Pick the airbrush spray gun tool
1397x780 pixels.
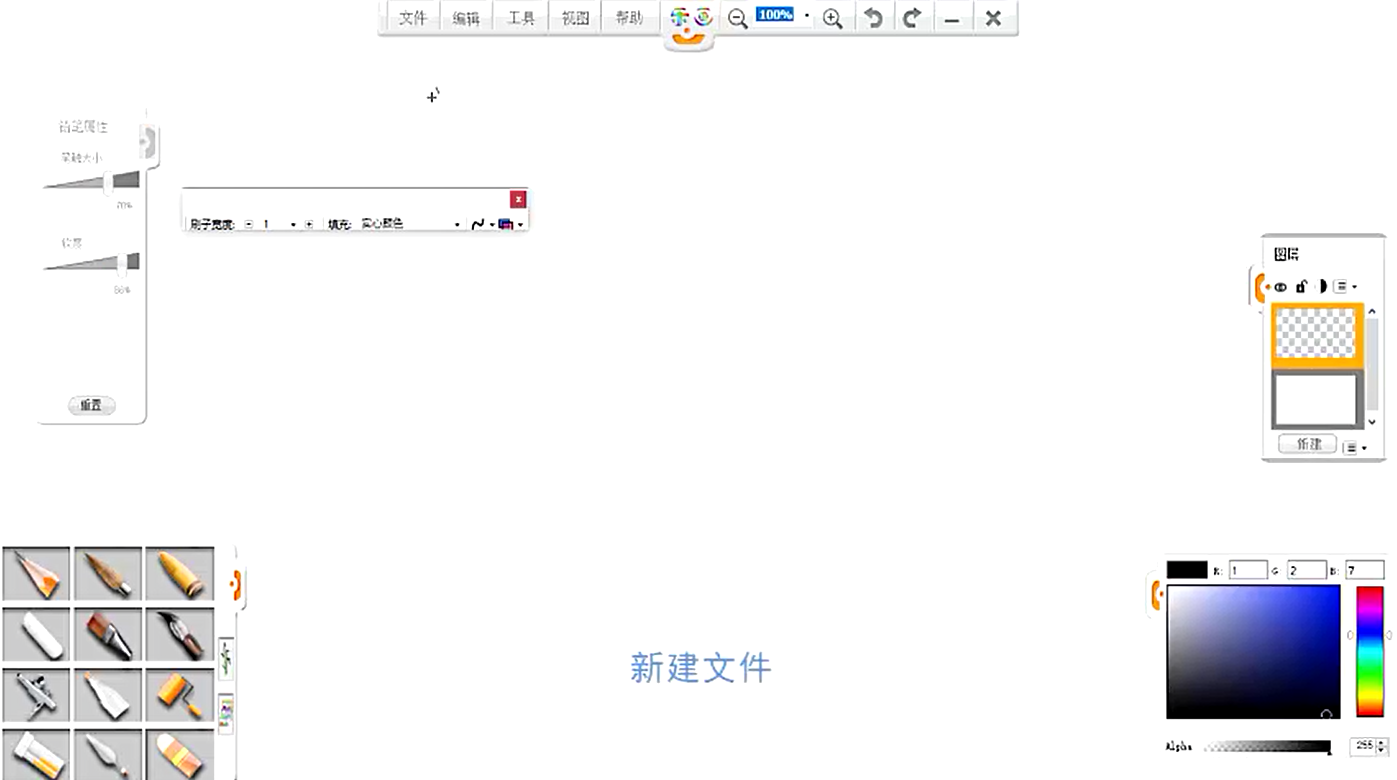36,694
